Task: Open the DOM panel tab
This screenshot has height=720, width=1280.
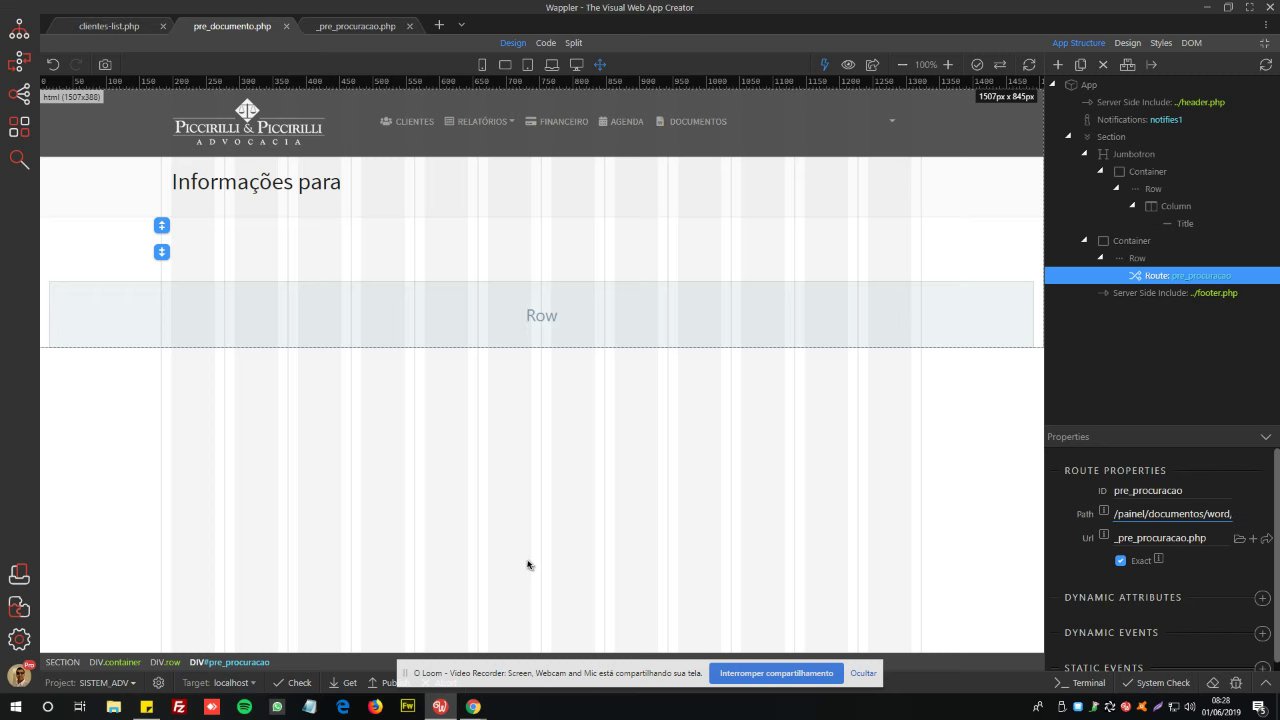Action: click(1191, 43)
